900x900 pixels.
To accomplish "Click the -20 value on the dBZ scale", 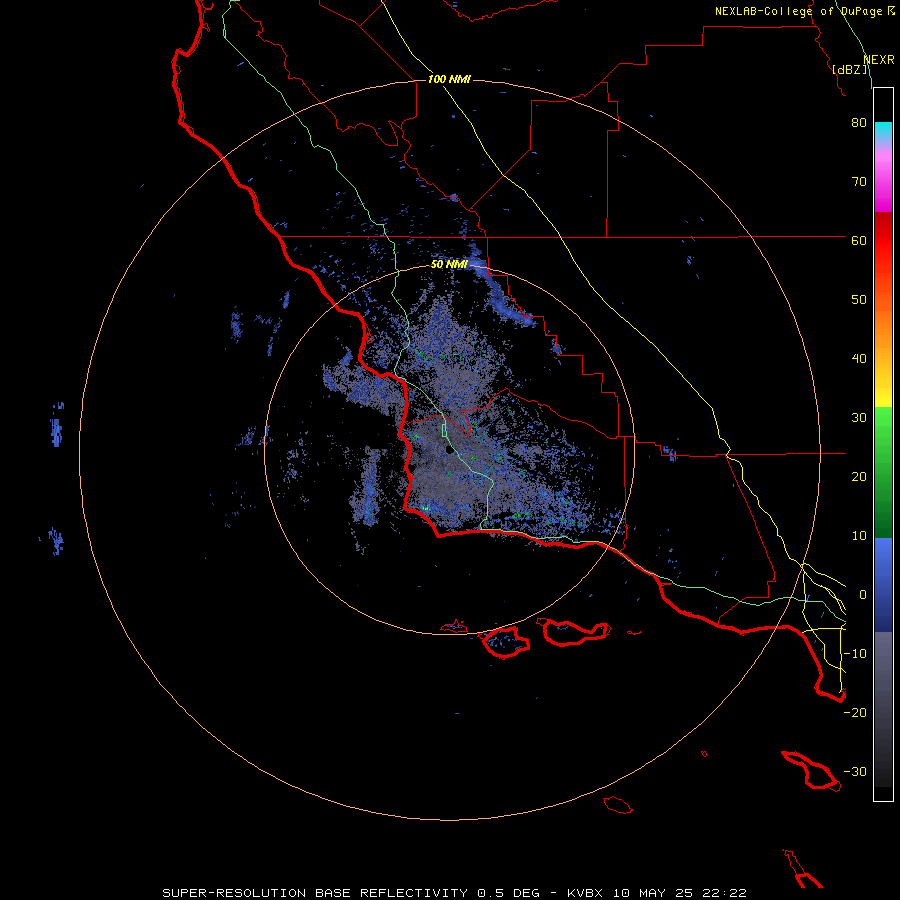I will [x=855, y=712].
